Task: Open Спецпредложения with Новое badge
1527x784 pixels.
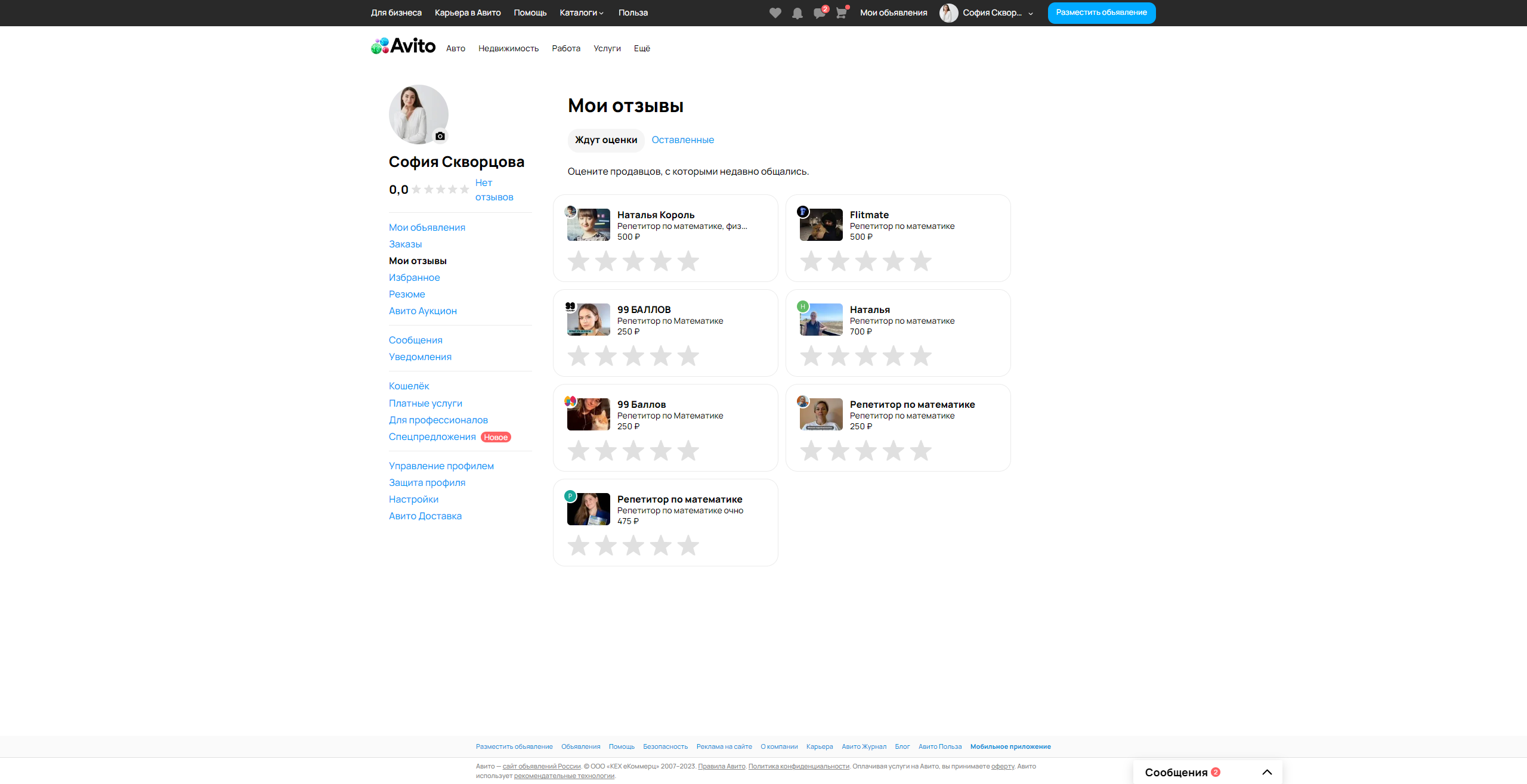Action: pyautogui.click(x=432, y=437)
